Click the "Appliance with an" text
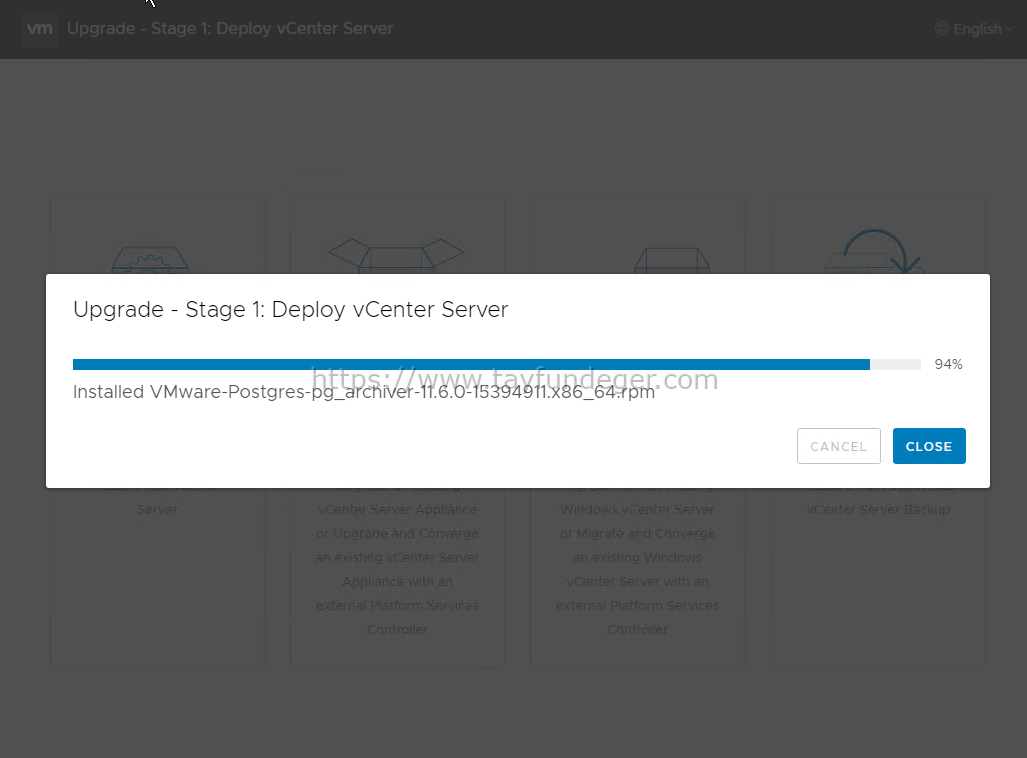 pos(398,582)
